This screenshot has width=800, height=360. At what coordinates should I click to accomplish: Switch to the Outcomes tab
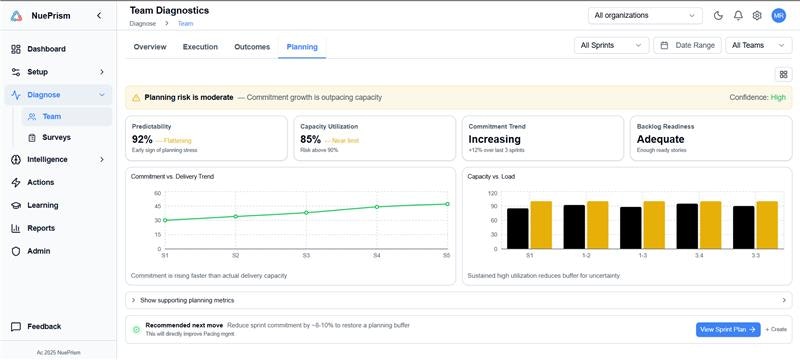[252, 47]
